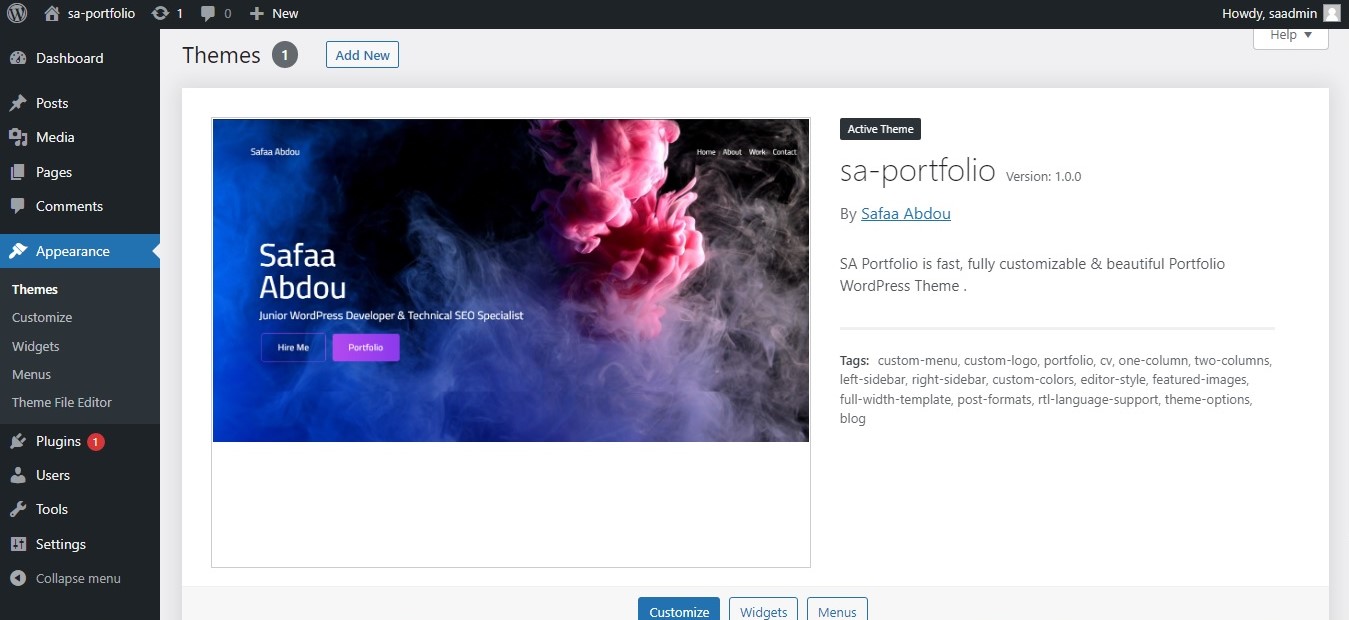Screen dimensions: 1349x620
Task: Click the Add New theme button
Action: (x=362, y=55)
